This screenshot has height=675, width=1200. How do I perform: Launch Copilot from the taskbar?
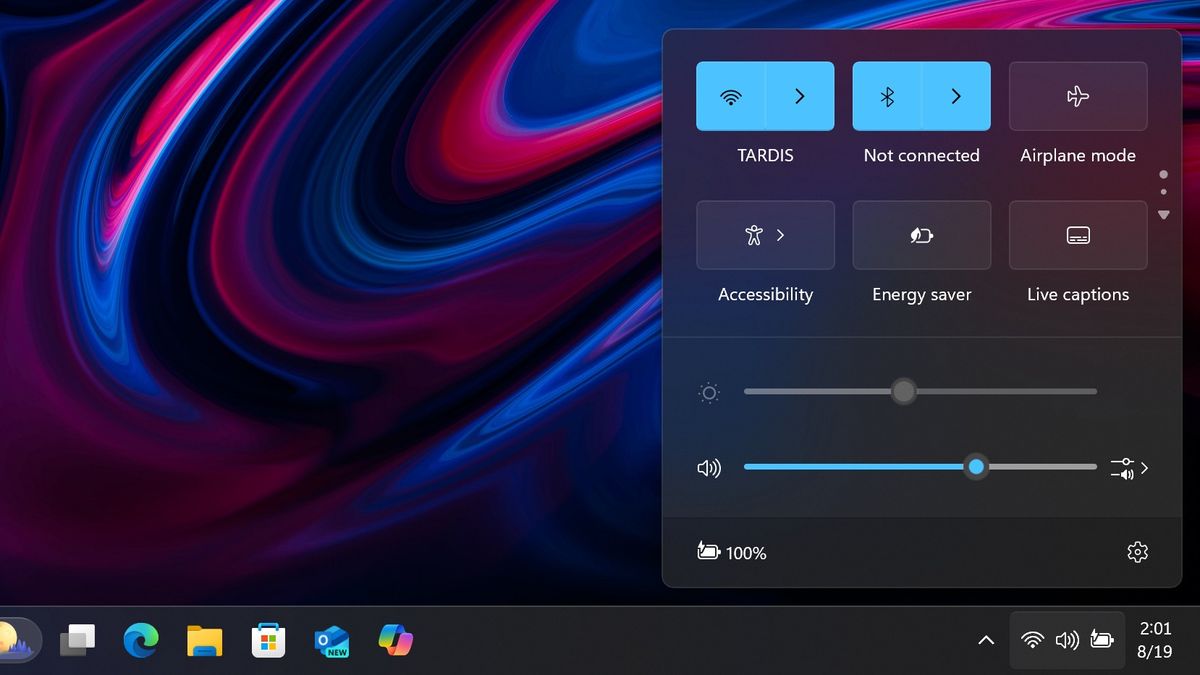pyautogui.click(x=395, y=640)
